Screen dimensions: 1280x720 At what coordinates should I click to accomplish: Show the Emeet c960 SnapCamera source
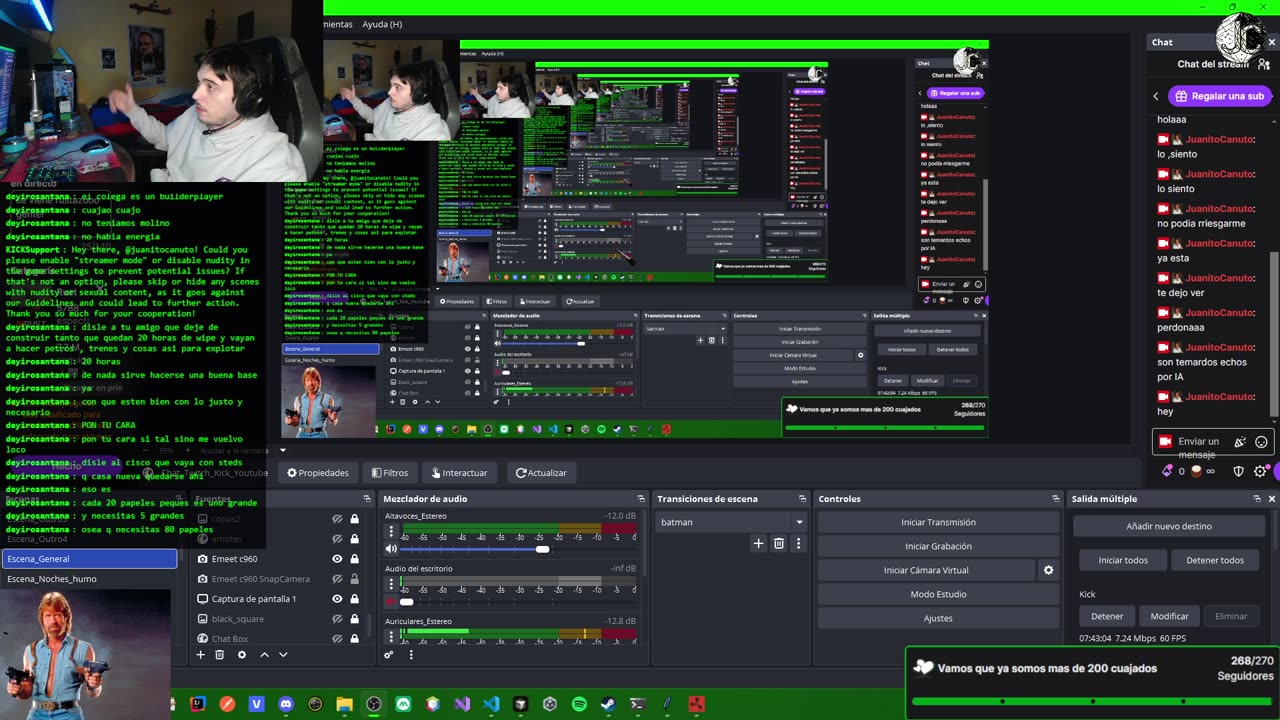pos(337,579)
